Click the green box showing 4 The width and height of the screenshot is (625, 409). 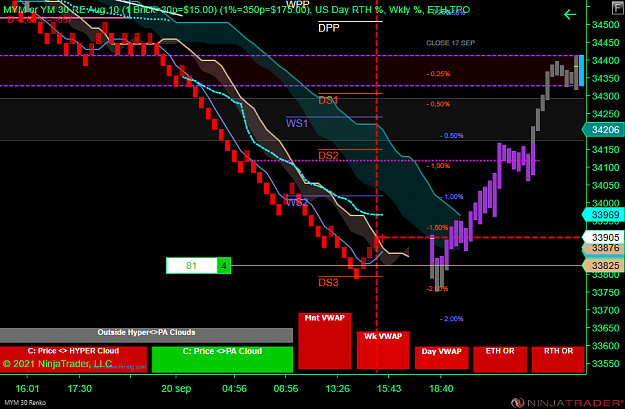(224, 266)
